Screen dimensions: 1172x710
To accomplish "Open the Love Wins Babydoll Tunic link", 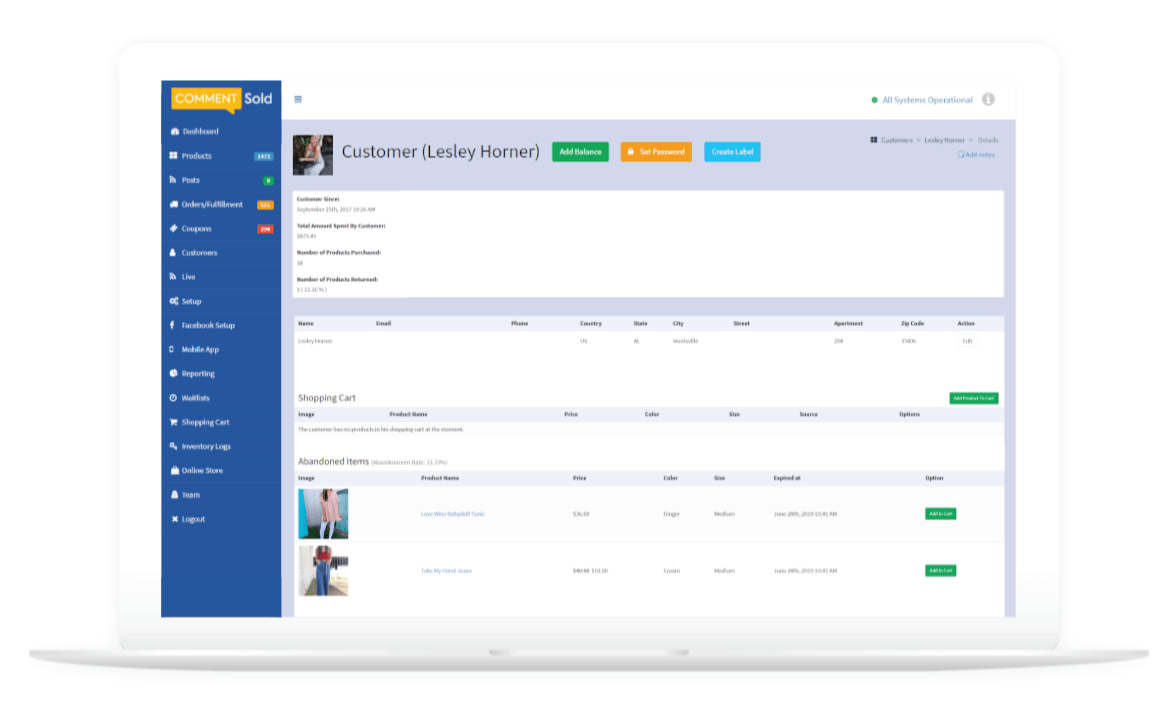I will point(452,514).
